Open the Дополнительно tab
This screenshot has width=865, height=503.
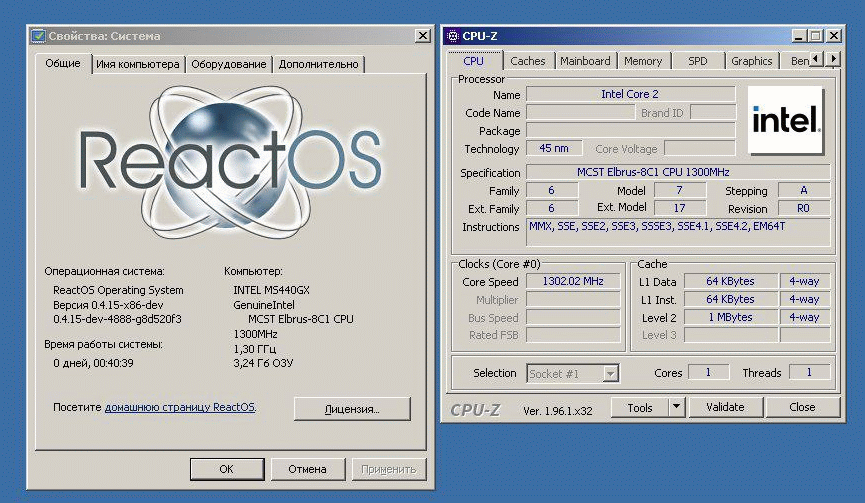click(318, 65)
